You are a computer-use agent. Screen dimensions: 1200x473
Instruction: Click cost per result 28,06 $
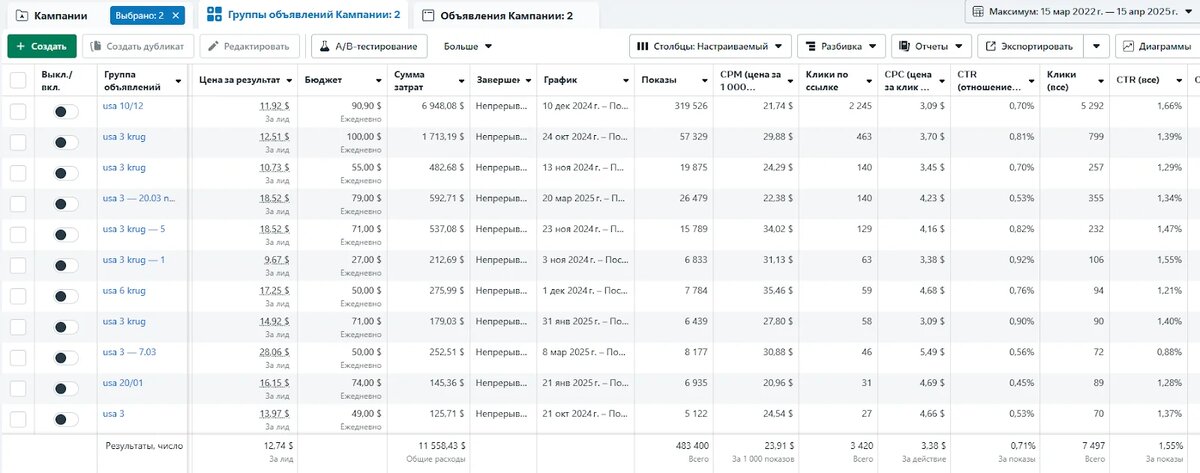275,352
